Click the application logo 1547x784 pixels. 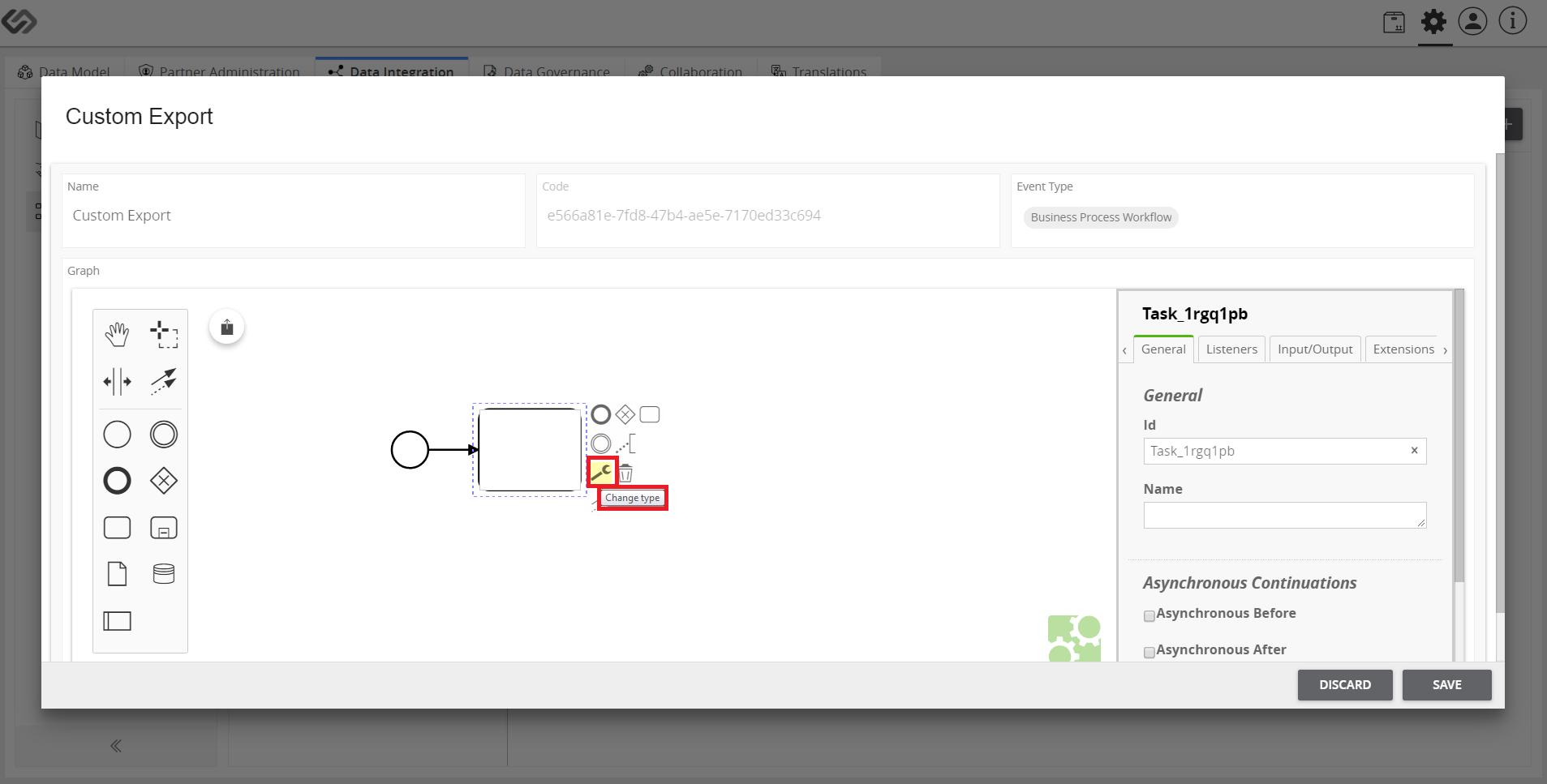click(x=19, y=22)
